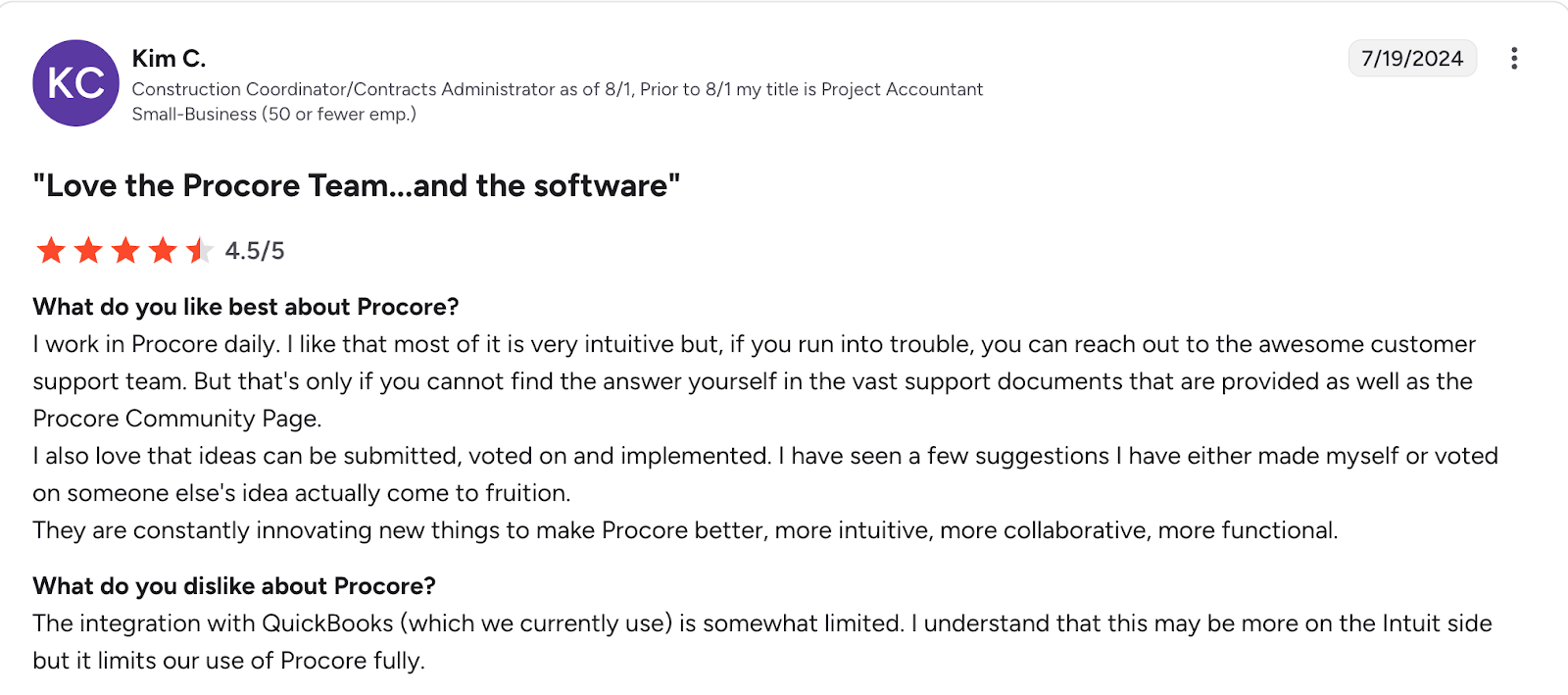Open the review title about Procore Team
The height and width of the screenshot is (695, 1568).
pos(356,185)
